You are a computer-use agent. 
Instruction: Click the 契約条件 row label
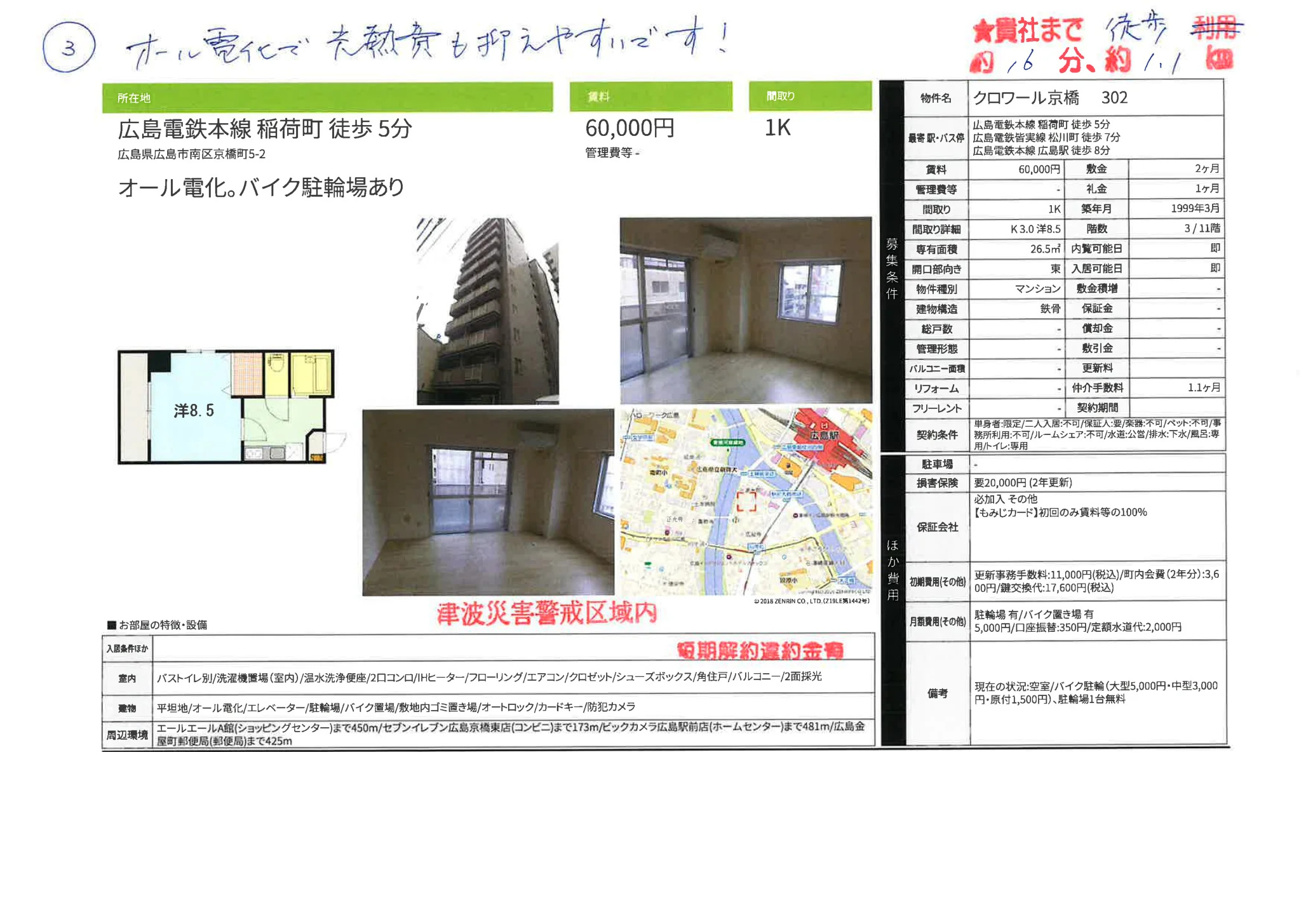936,435
